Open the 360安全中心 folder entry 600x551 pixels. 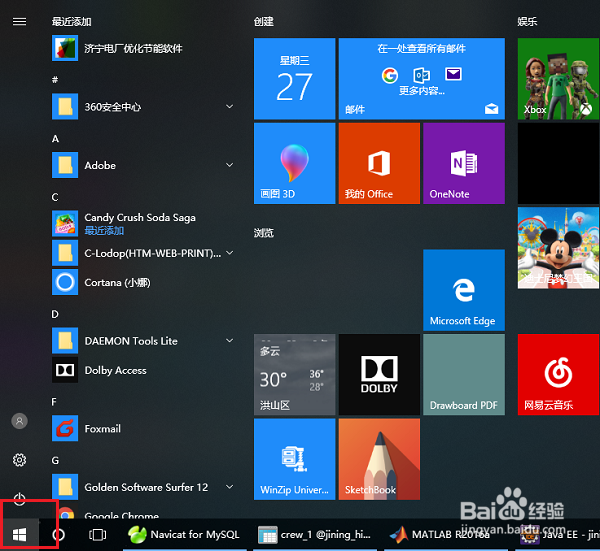point(142,107)
